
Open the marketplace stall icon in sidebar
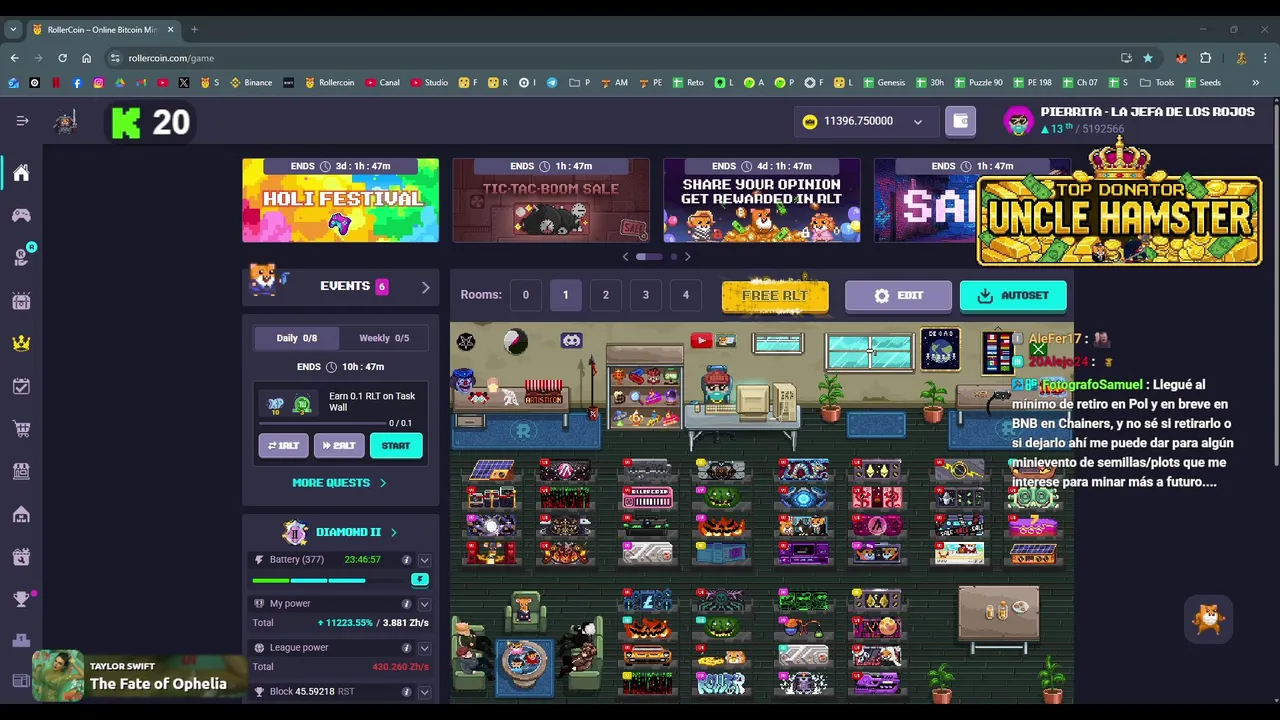(x=21, y=471)
